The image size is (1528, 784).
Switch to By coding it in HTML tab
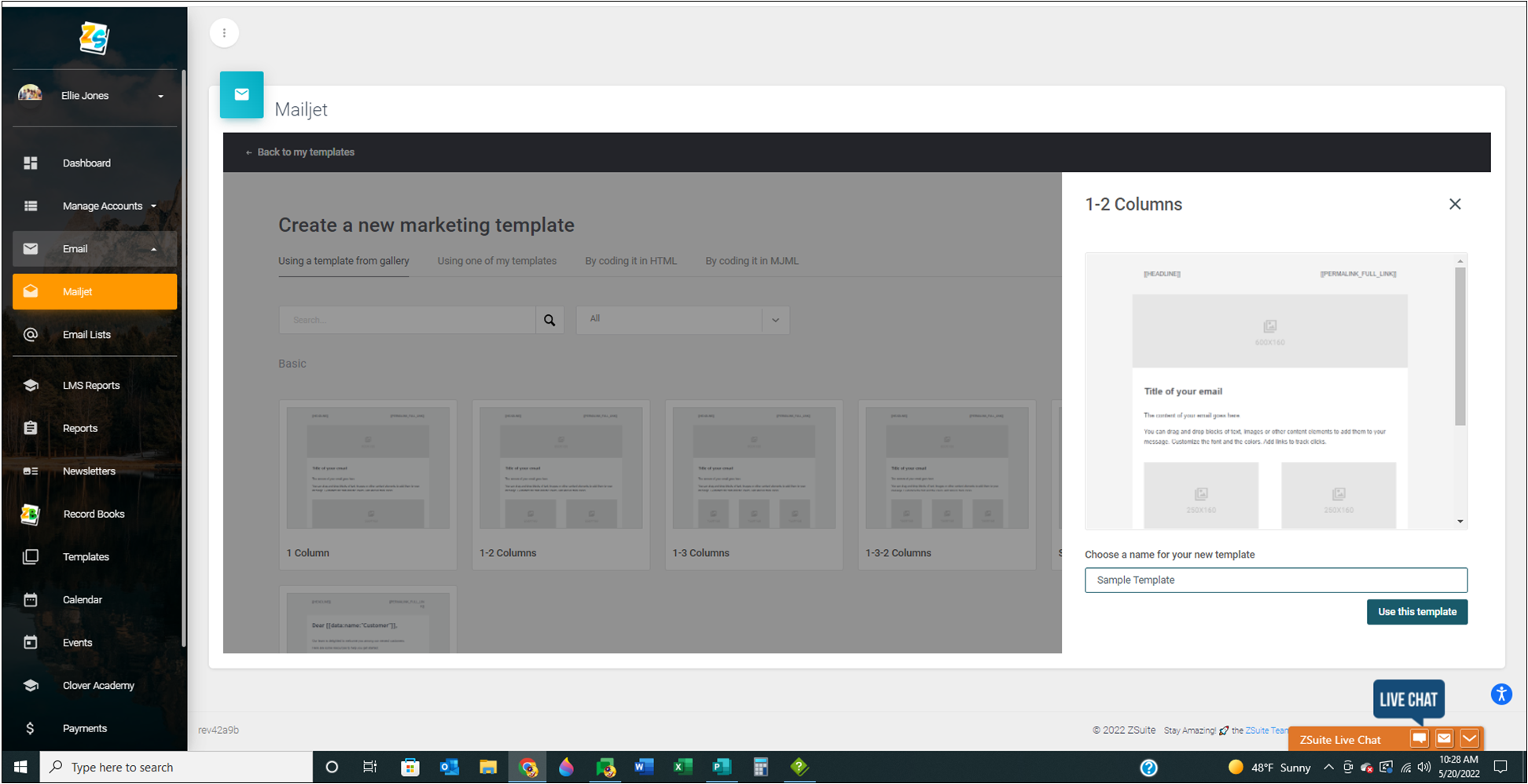click(630, 261)
